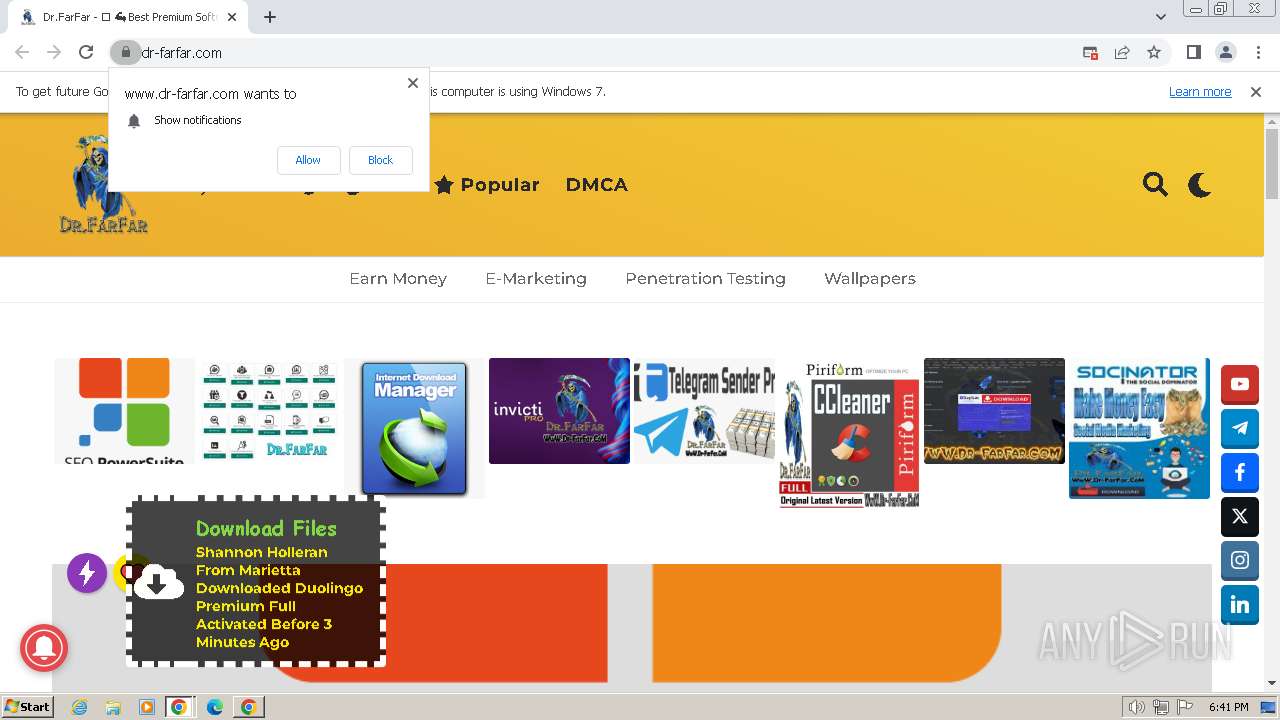1280x720 pixels.
Task: Open the X (Twitter) social sidebar icon
Action: pyautogui.click(x=1240, y=516)
